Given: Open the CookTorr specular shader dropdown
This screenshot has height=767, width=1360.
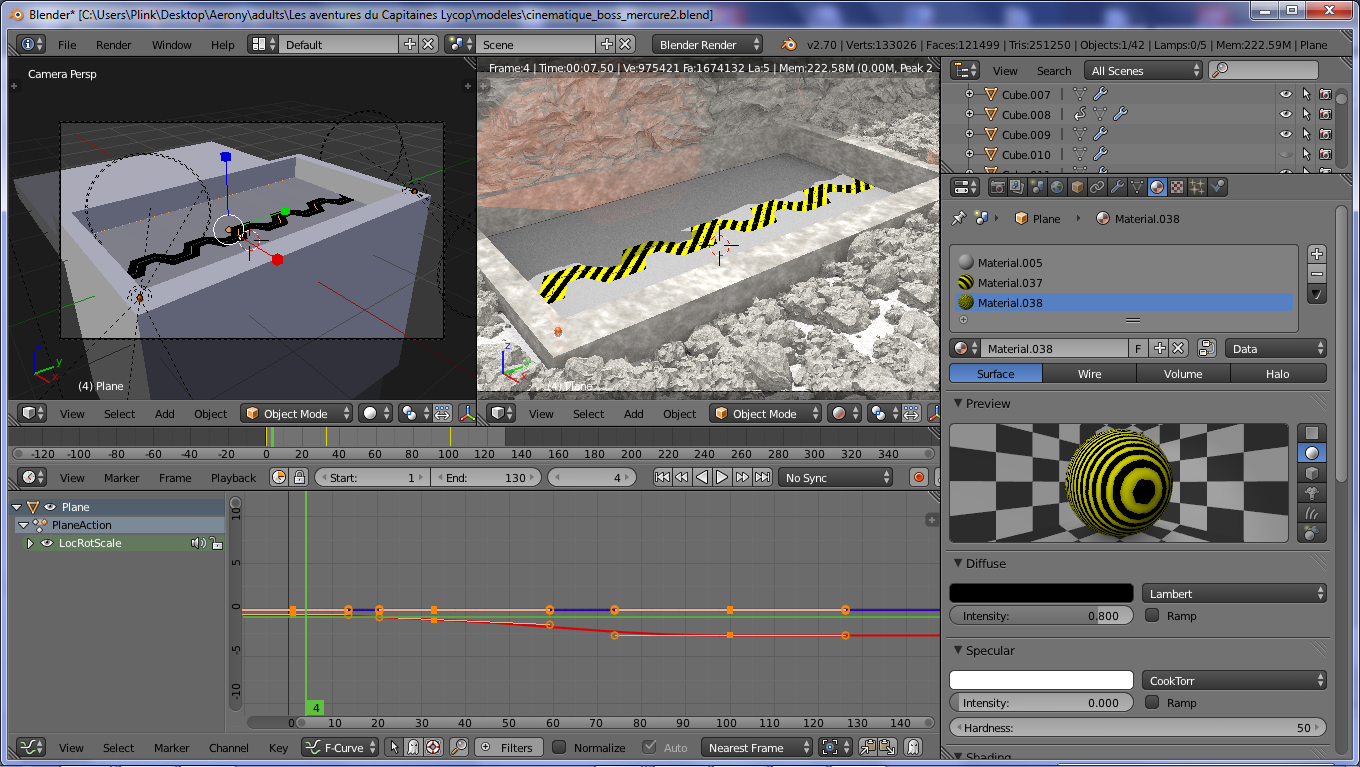Looking at the screenshot, I should pos(1234,680).
